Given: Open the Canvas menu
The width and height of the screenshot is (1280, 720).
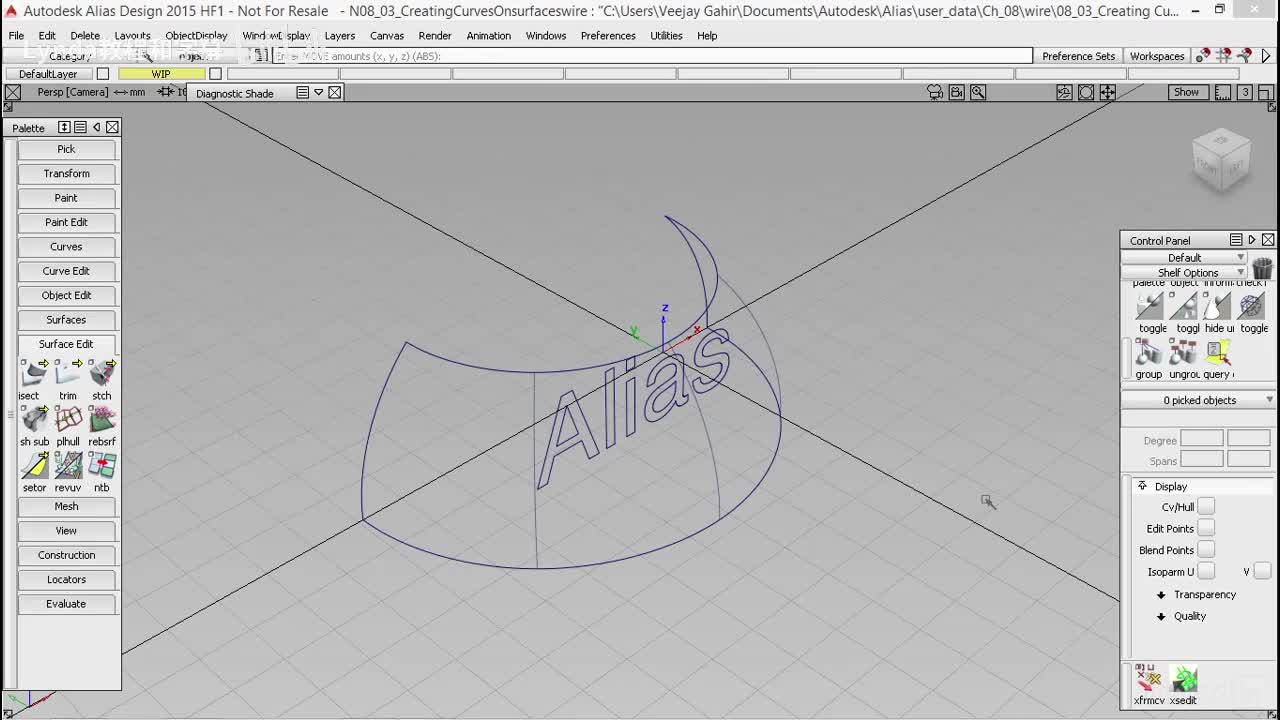Looking at the screenshot, I should click(387, 35).
